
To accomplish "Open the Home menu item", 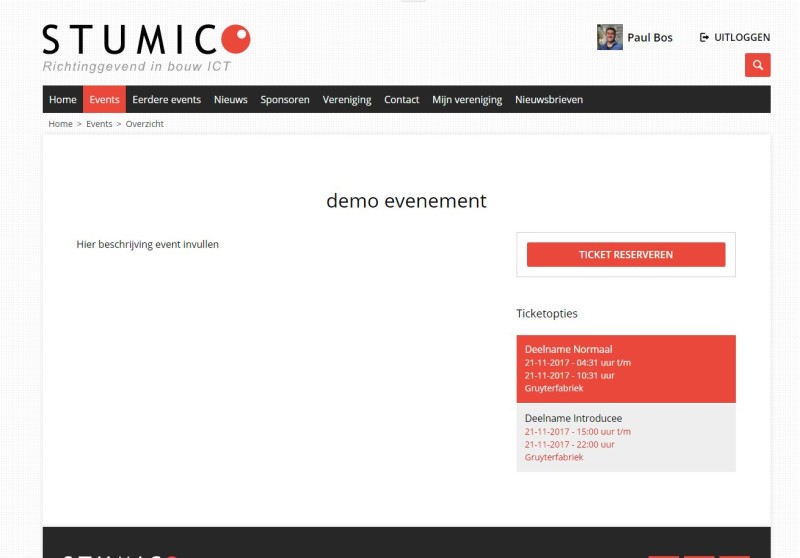I will click(63, 100).
